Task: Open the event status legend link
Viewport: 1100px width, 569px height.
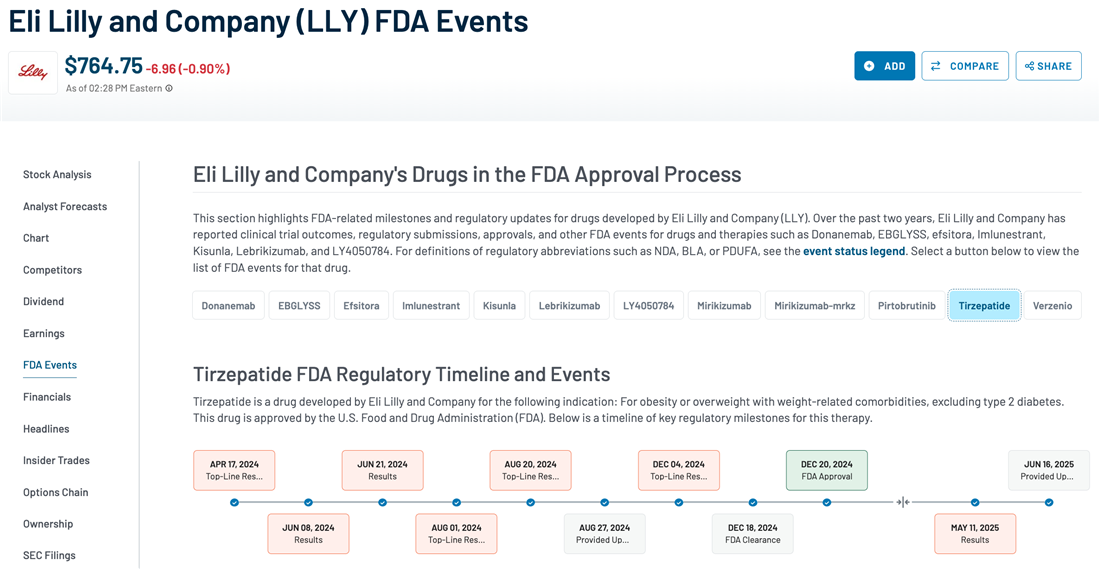Action: (854, 251)
